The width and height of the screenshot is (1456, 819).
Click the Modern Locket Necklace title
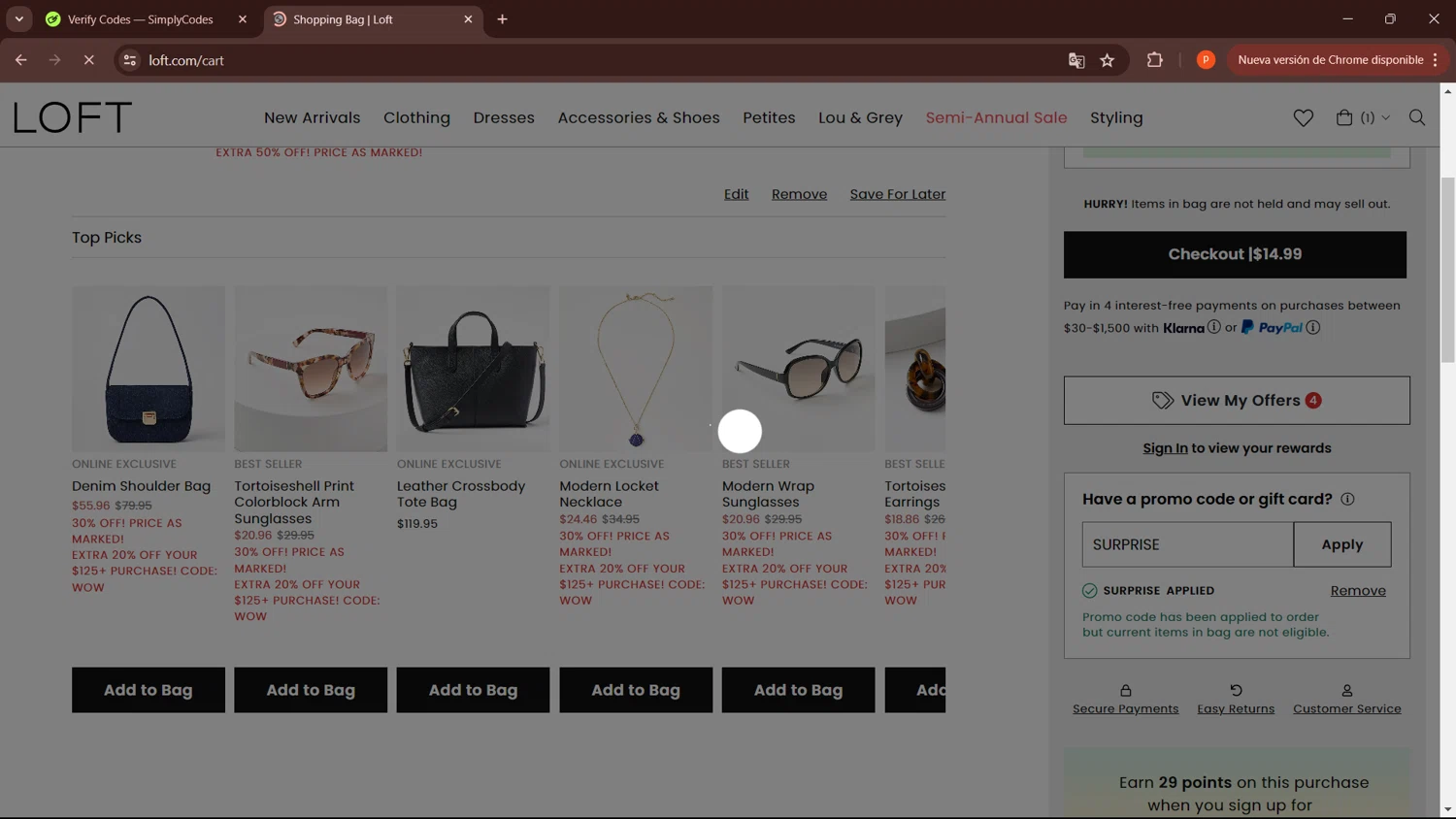click(609, 494)
